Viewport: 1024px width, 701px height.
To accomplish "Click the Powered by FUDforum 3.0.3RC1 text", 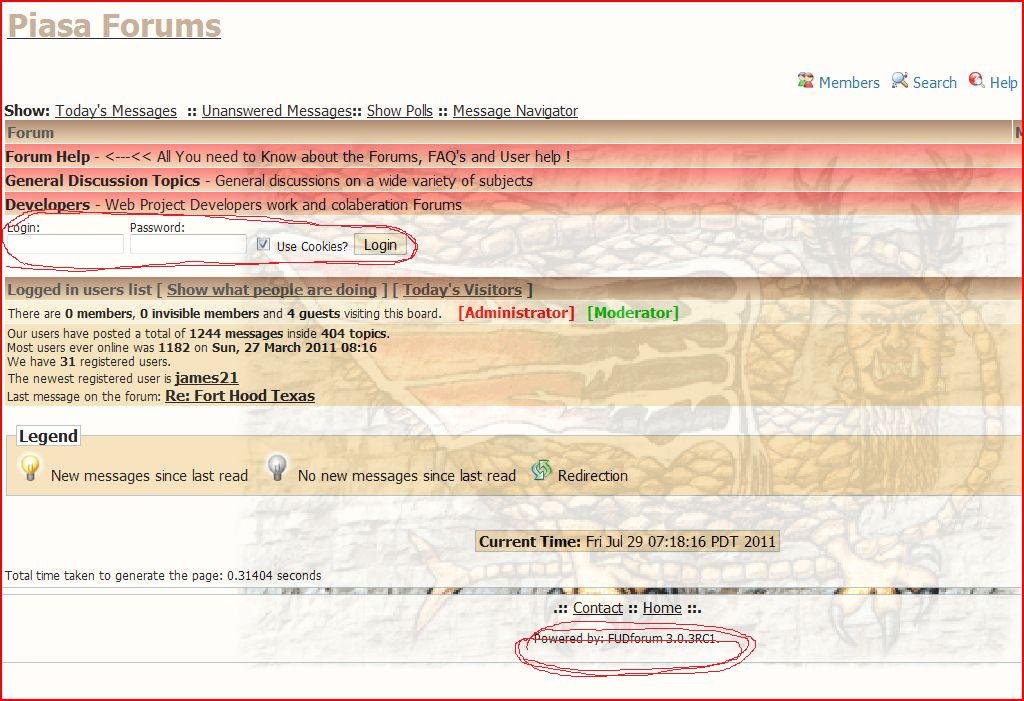I will (x=626, y=638).
